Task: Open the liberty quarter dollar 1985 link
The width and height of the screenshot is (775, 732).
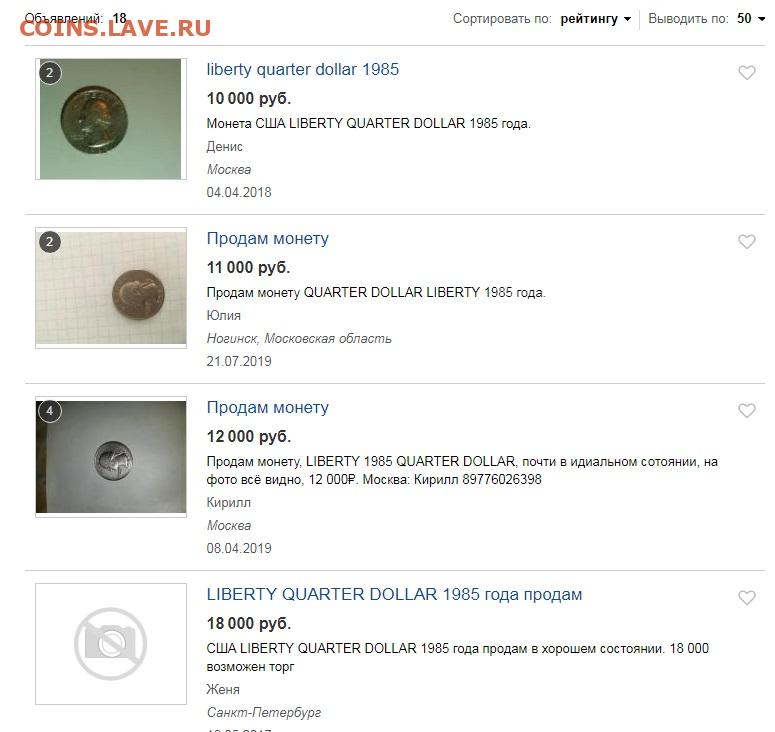Action: click(302, 69)
